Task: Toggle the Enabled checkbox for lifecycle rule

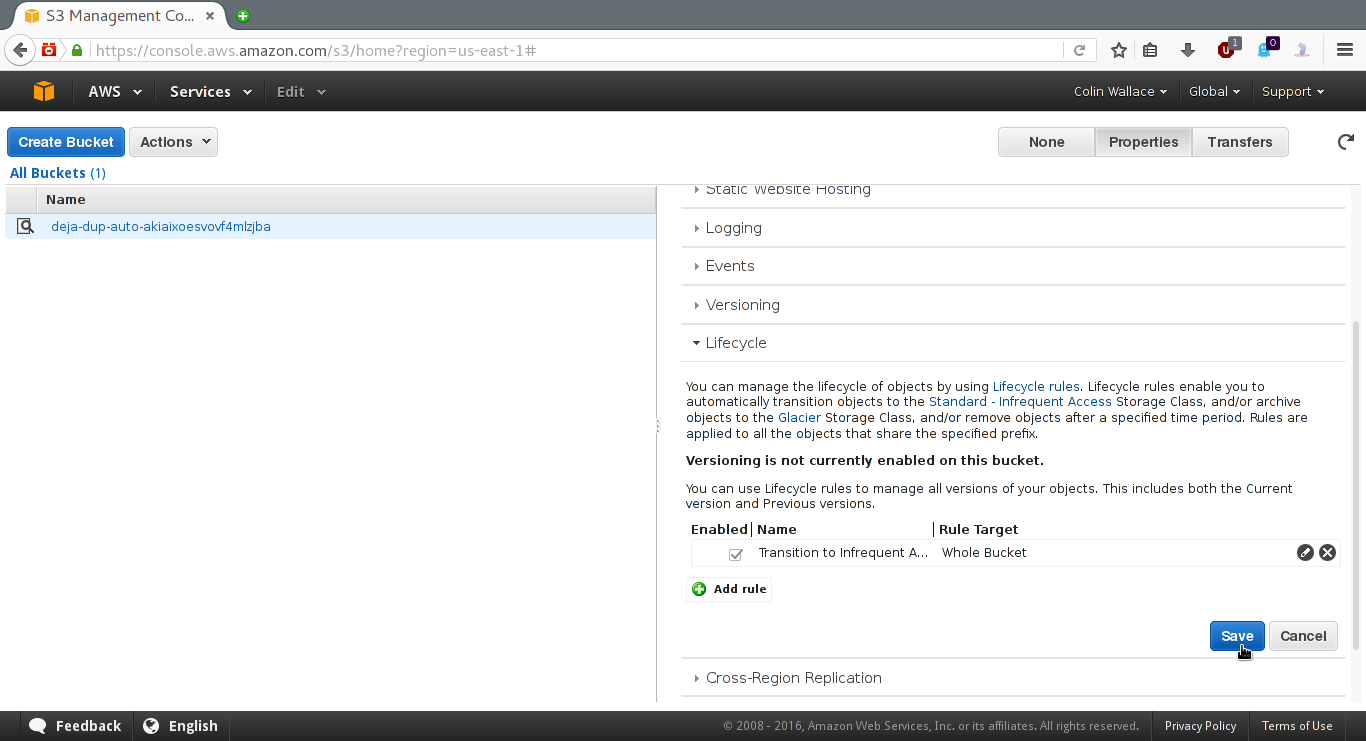Action: [736, 553]
